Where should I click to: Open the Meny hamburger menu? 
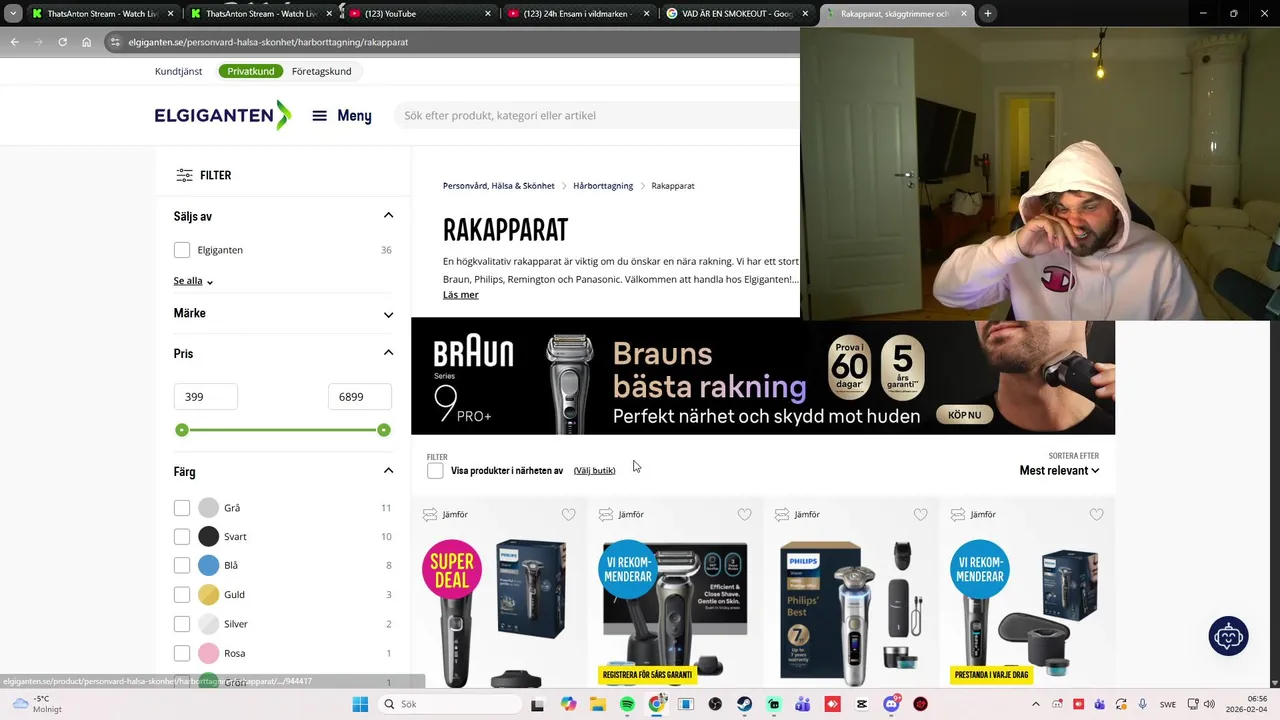tap(342, 116)
